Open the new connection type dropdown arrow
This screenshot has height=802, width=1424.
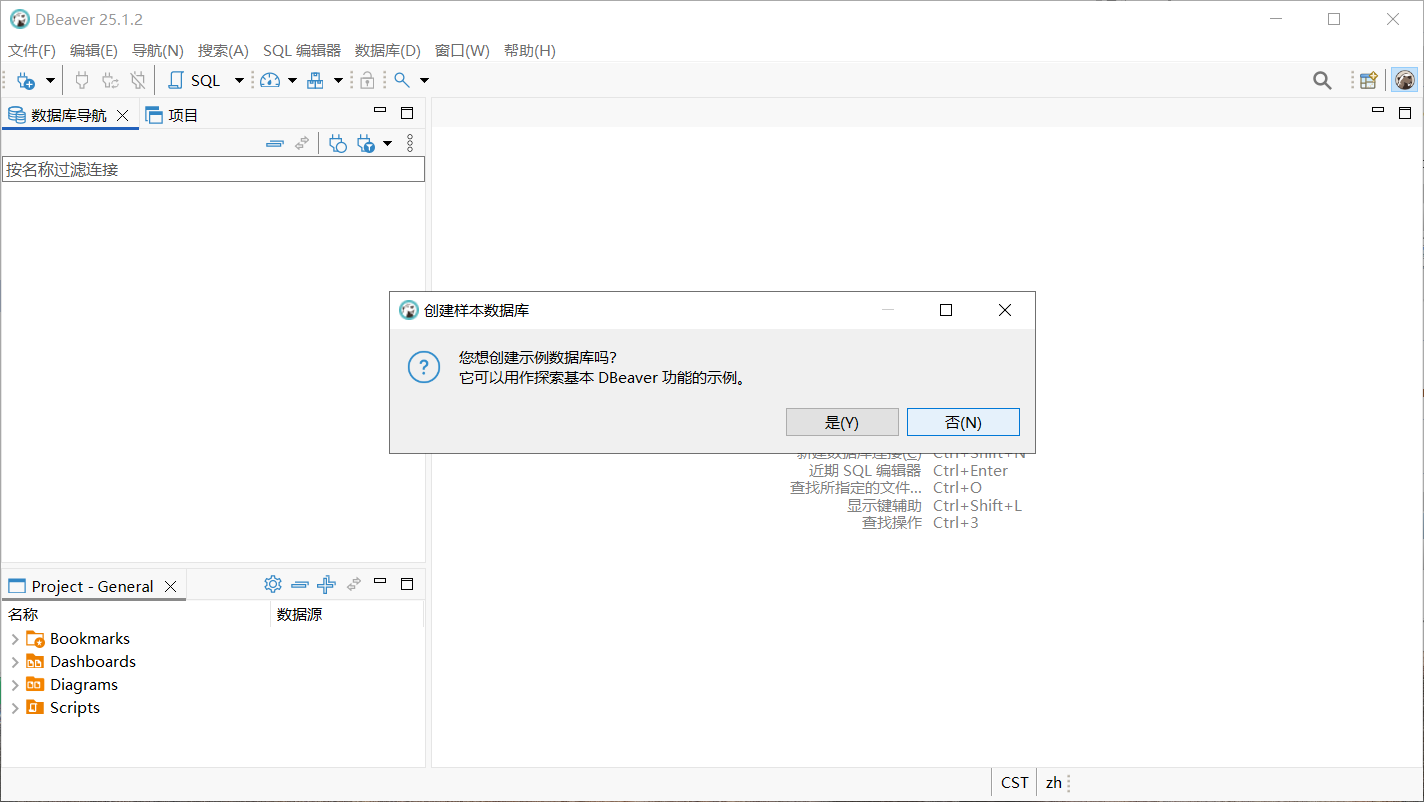click(50, 81)
